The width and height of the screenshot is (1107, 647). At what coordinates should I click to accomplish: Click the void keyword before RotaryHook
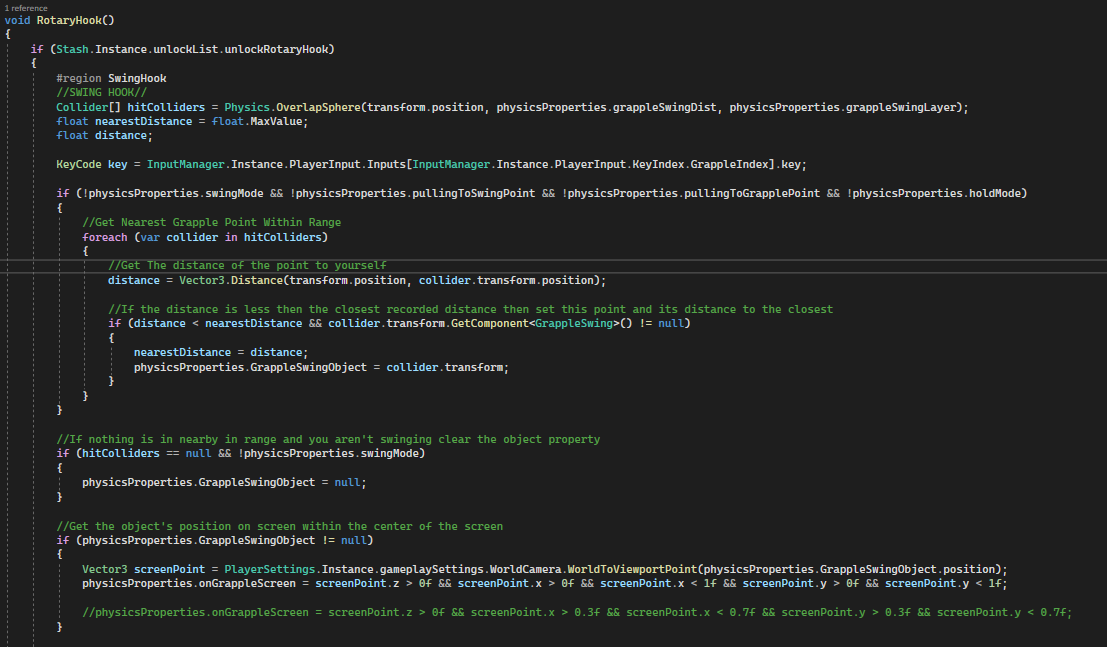(18, 20)
